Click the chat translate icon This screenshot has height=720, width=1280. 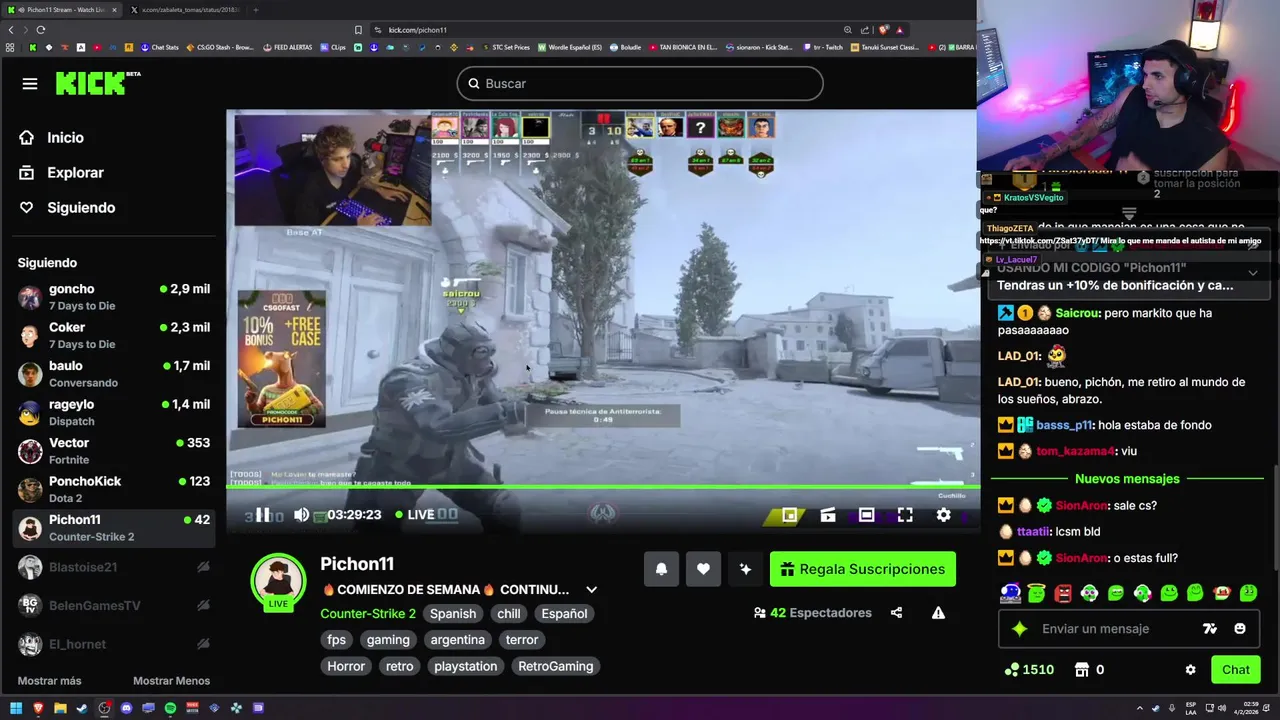1210,629
